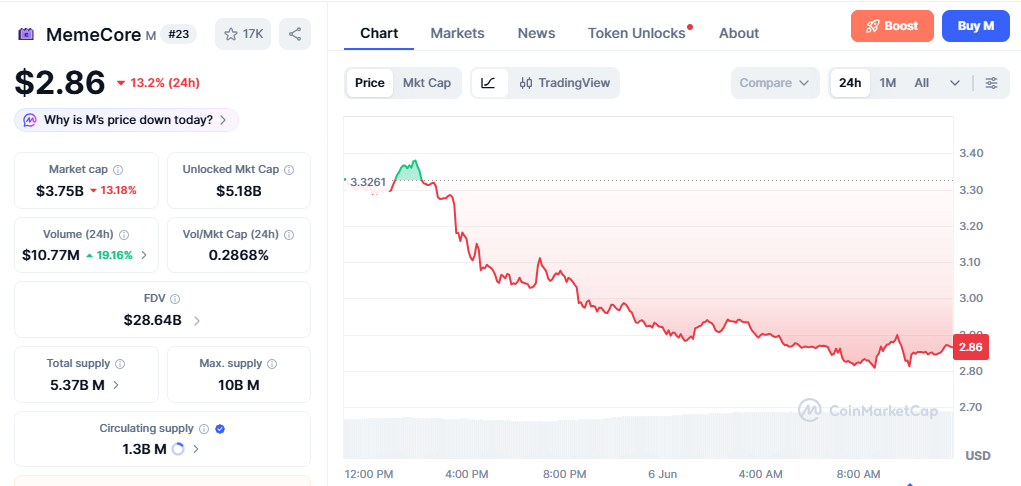Click the $3.75B market cap value
The width and height of the screenshot is (1021, 486).
coord(60,191)
